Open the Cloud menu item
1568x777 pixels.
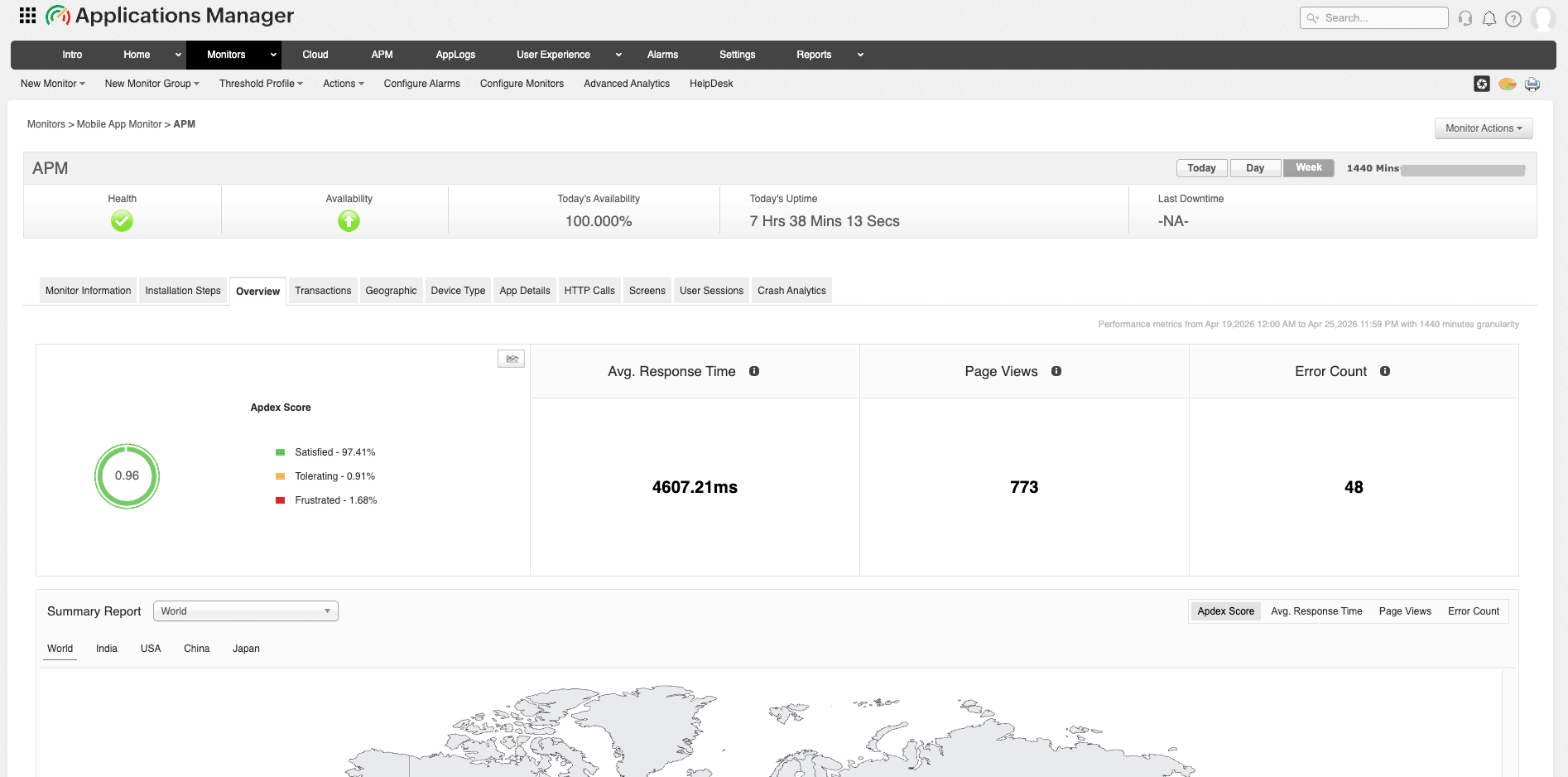tap(315, 55)
